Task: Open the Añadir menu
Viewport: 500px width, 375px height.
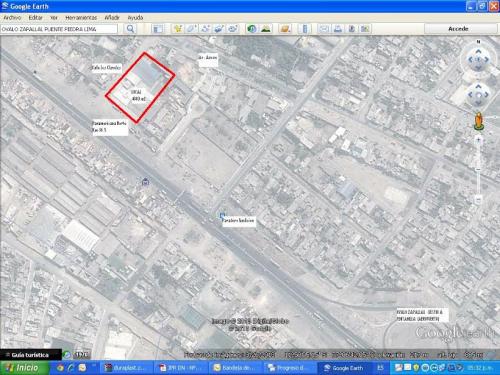Action: pyautogui.click(x=112, y=18)
